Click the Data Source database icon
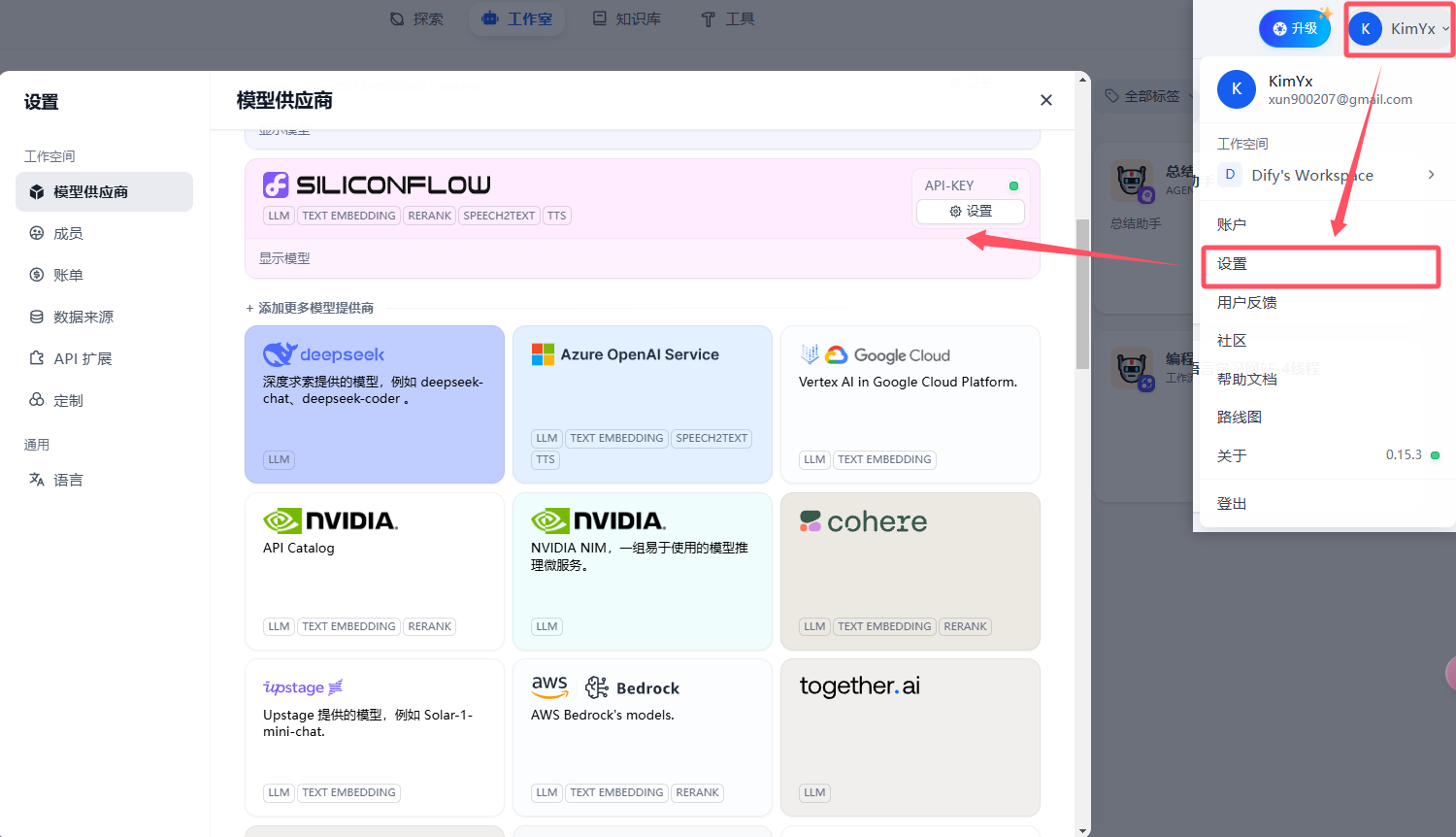Screen dimensions: 1456x837 point(37,317)
